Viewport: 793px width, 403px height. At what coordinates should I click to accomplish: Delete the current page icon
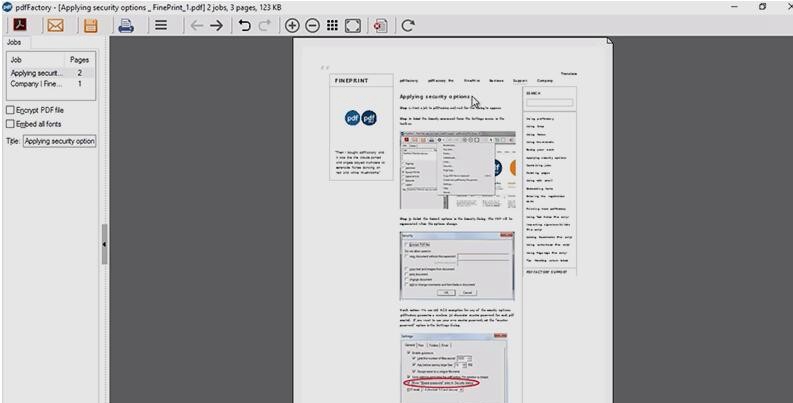pyautogui.click(x=380, y=26)
